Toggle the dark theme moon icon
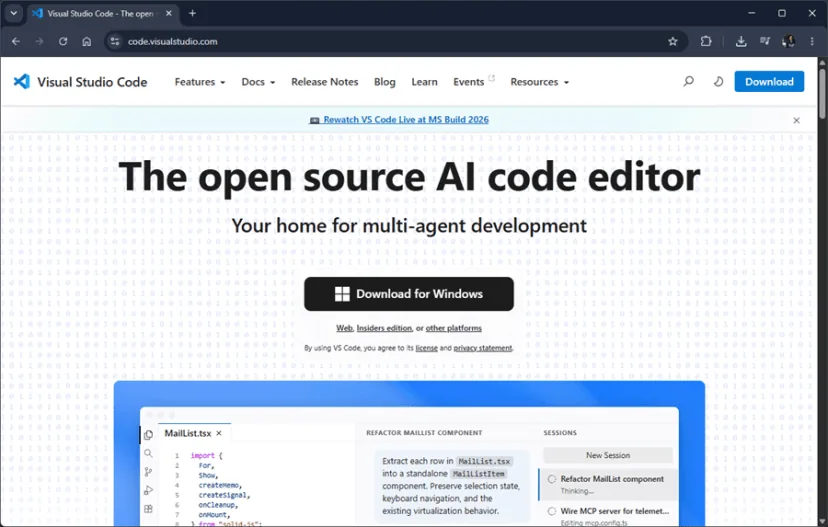The image size is (828, 527). click(x=718, y=81)
